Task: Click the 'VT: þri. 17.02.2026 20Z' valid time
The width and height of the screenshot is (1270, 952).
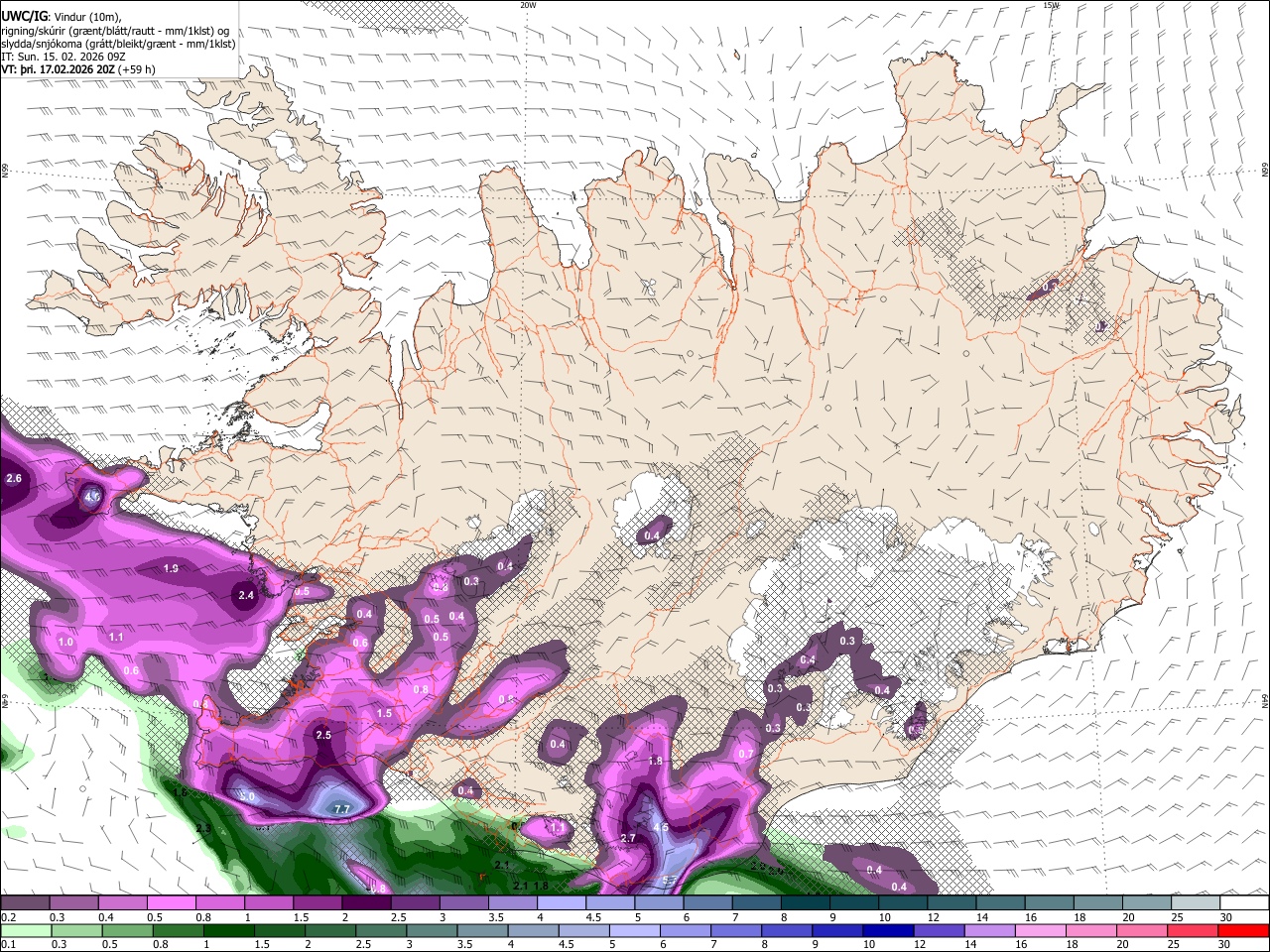Action: (59, 69)
